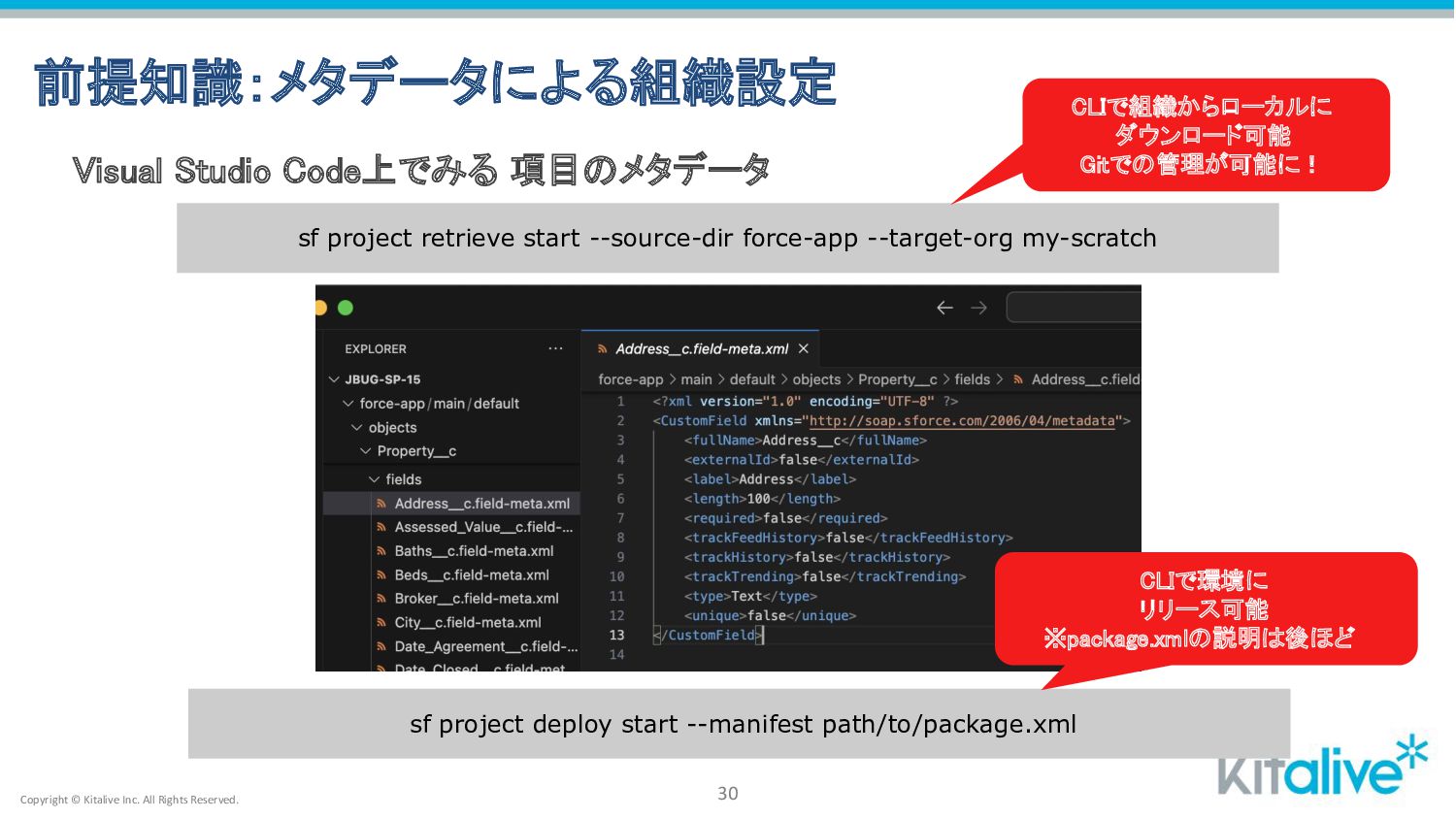This screenshot has height=819, width=1456.
Task: Click line number 13 in gutter
Action: coord(616,635)
